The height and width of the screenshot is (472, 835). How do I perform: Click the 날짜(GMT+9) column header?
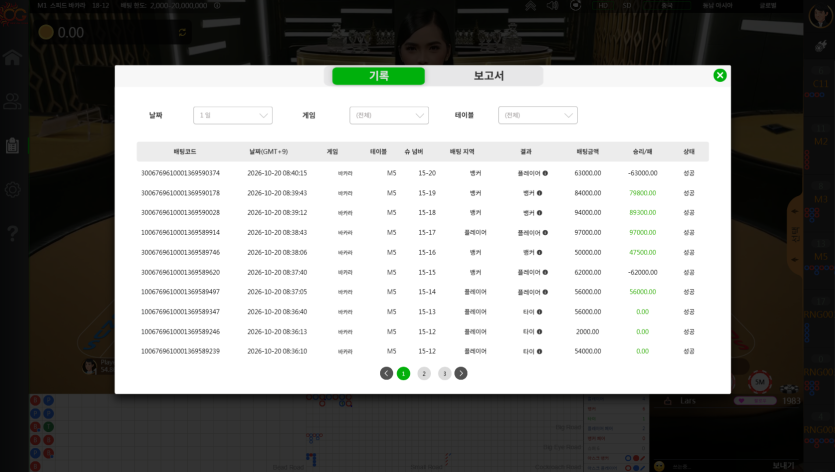tap(268, 152)
